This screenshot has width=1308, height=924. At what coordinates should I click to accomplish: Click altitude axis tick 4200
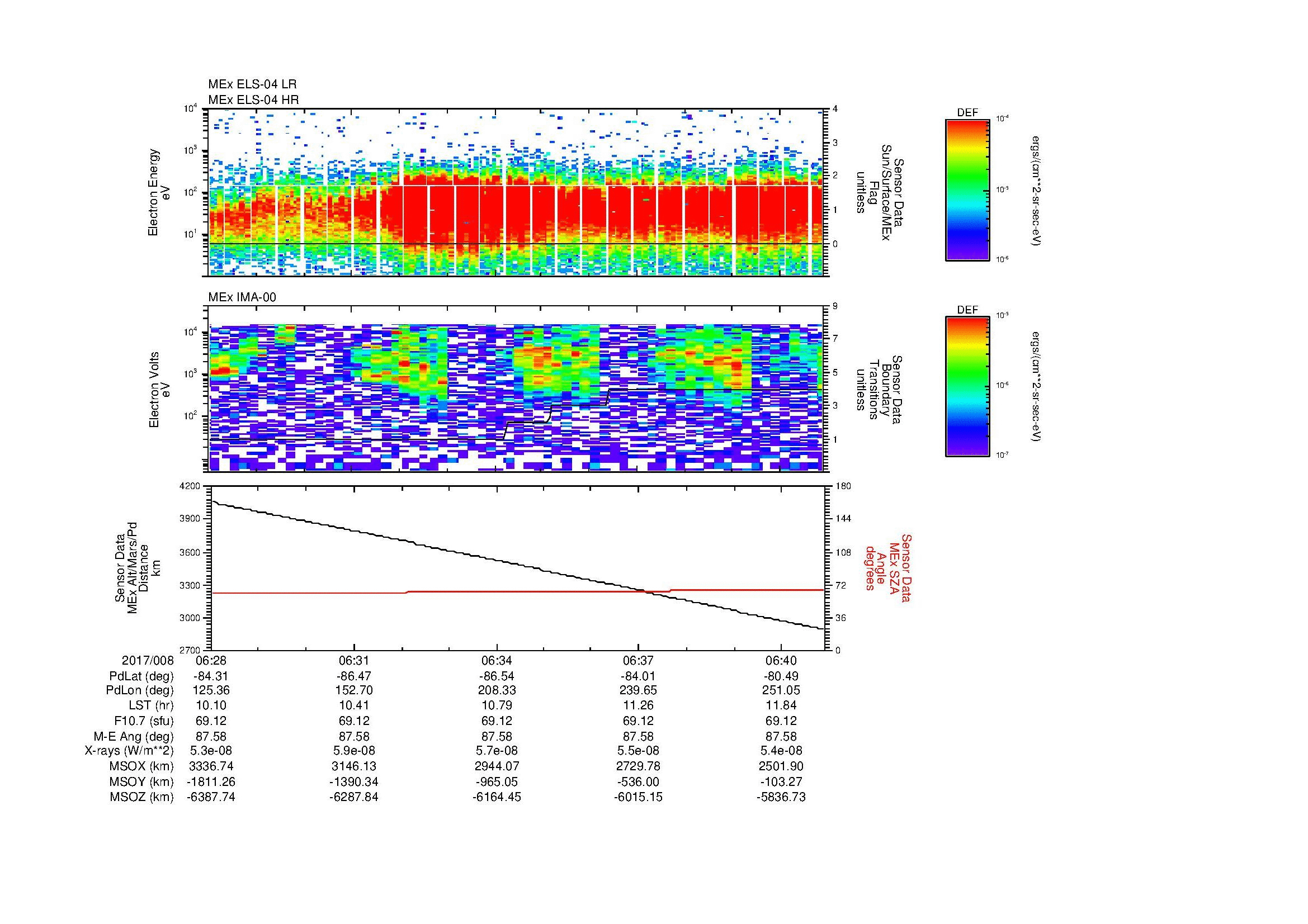tap(190, 486)
